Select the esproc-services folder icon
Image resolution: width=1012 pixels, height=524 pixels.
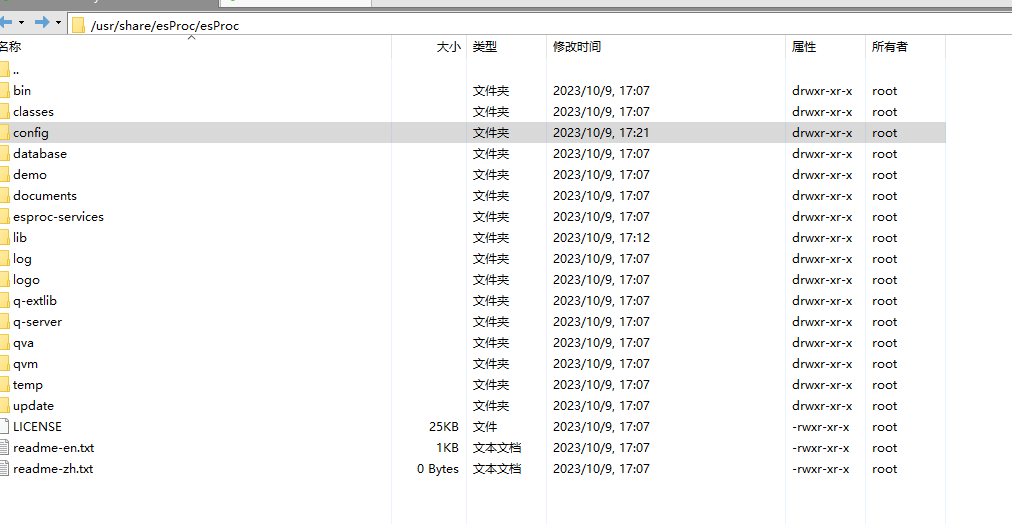tap(5, 216)
